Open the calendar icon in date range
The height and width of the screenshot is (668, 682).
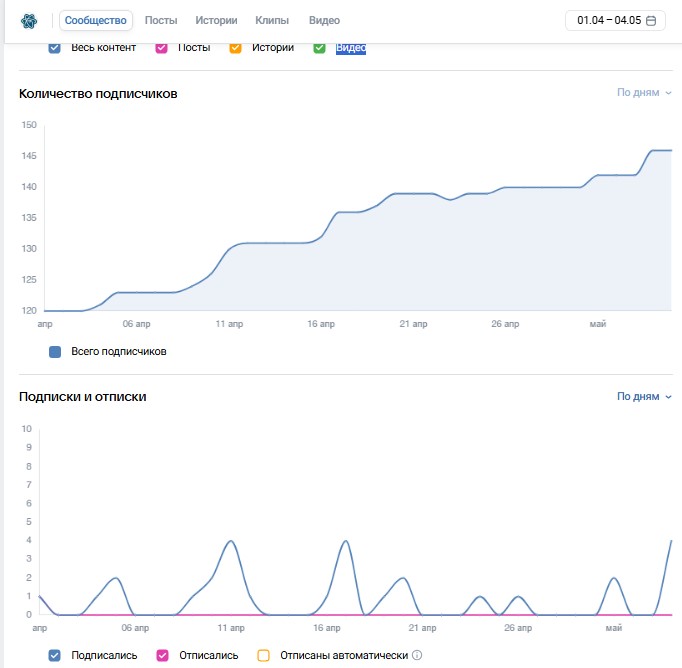(x=651, y=20)
